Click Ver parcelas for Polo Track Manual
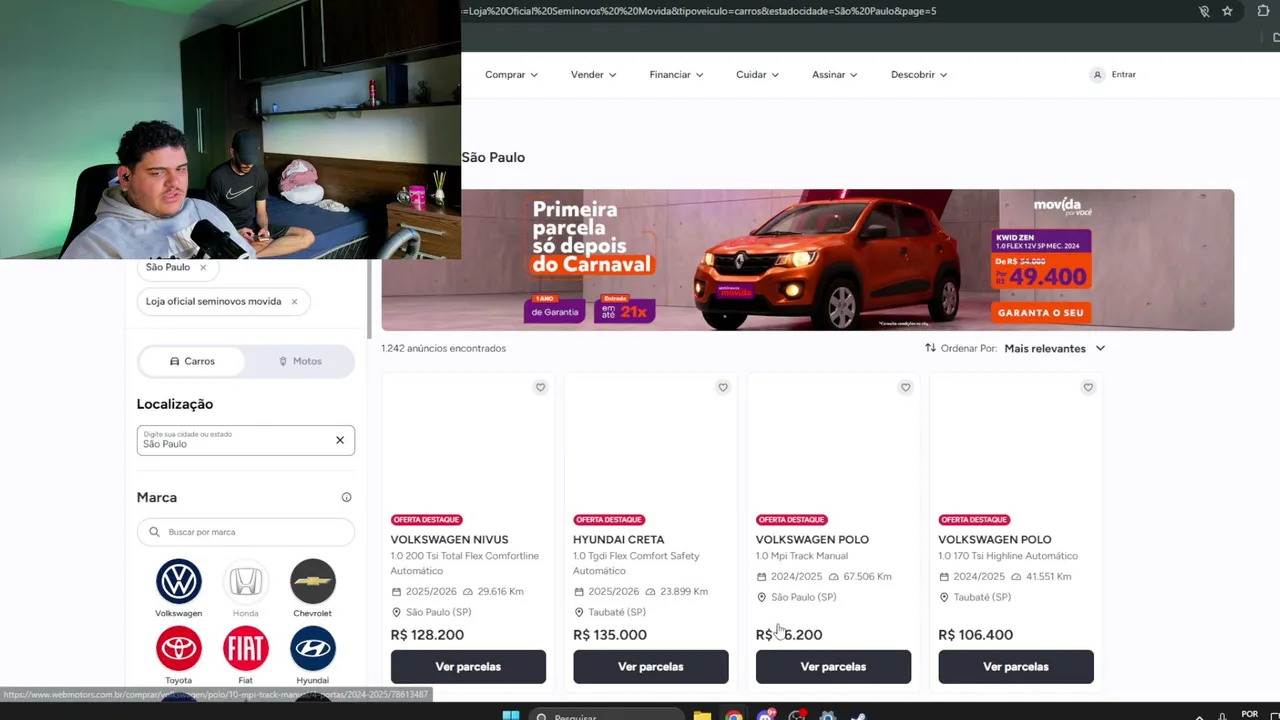The width and height of the screenshot is (1280, 720). pos(833,667)
